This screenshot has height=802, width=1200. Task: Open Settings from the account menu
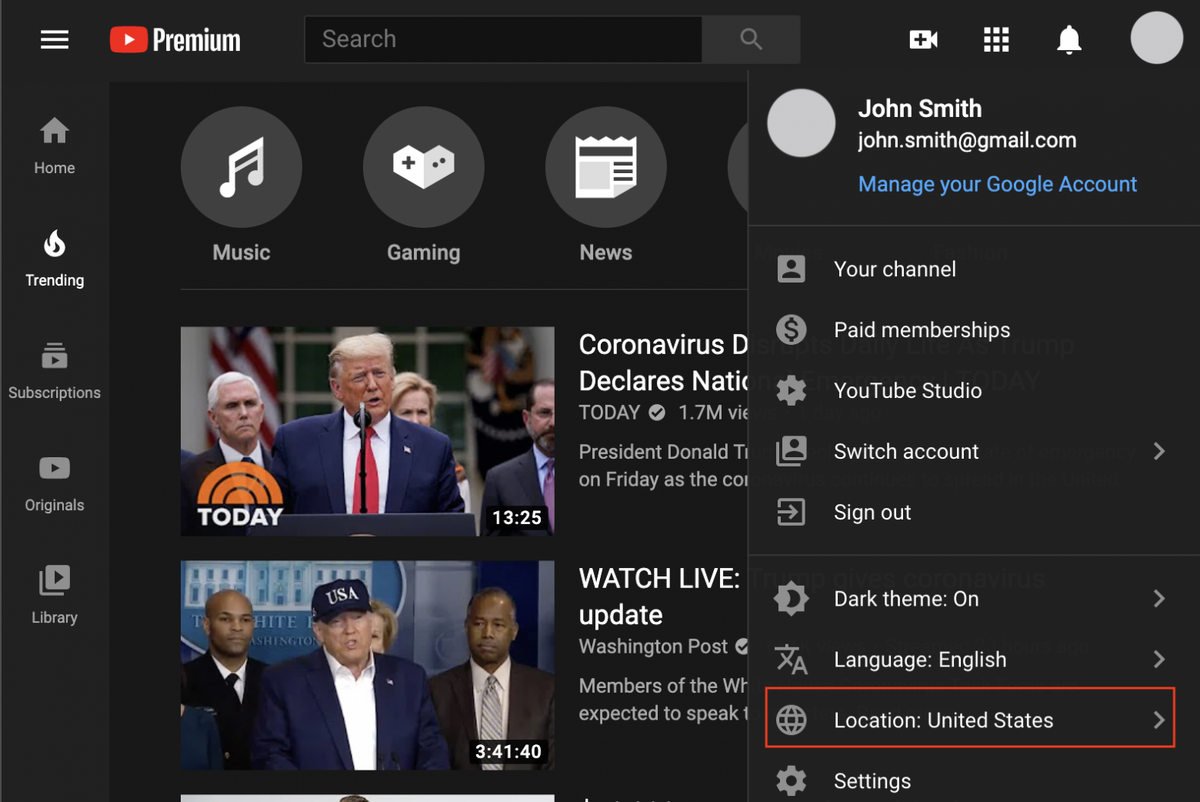point(974,781)
